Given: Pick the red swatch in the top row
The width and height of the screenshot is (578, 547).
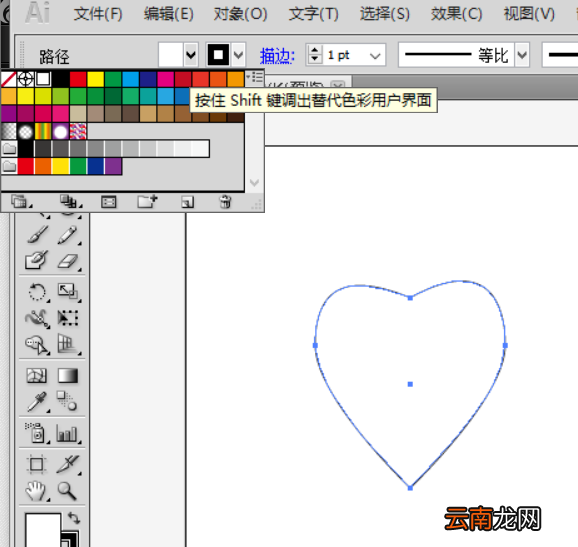Looking at the screenshot, I should (78, 79).
